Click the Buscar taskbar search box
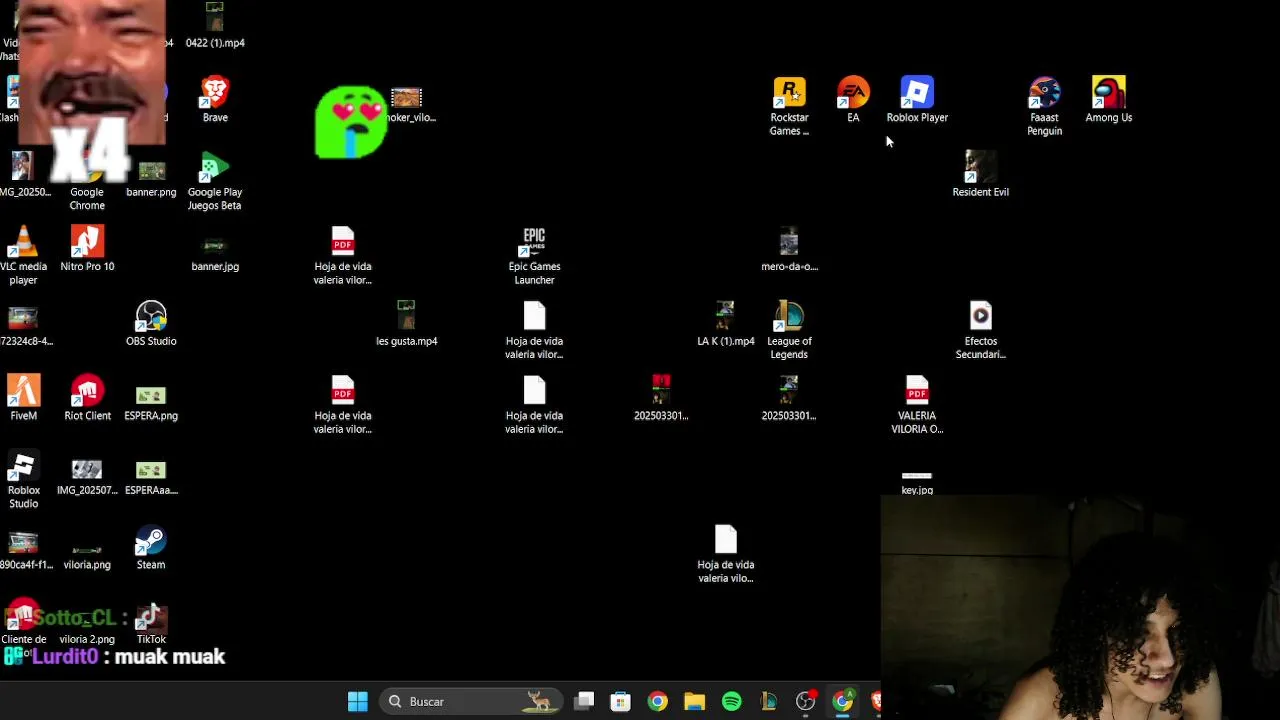The height and width of the screenshot is (720, 1280). (x=470, y=702)
